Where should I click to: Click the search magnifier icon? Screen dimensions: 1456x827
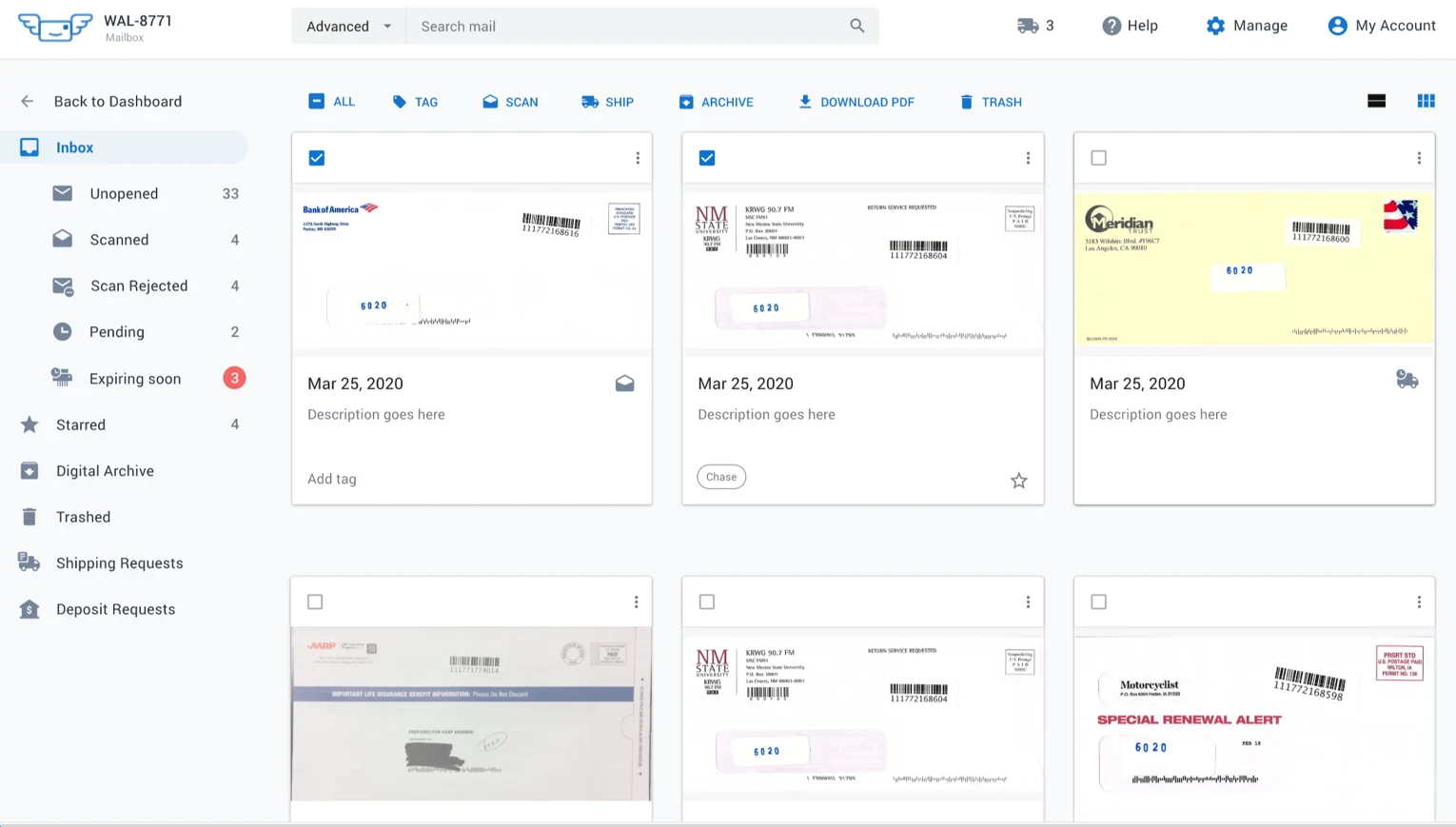pos(856,26)
